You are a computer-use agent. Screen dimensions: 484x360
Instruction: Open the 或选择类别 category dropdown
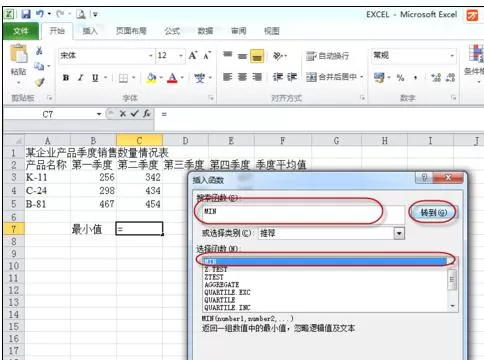point(399,233)
